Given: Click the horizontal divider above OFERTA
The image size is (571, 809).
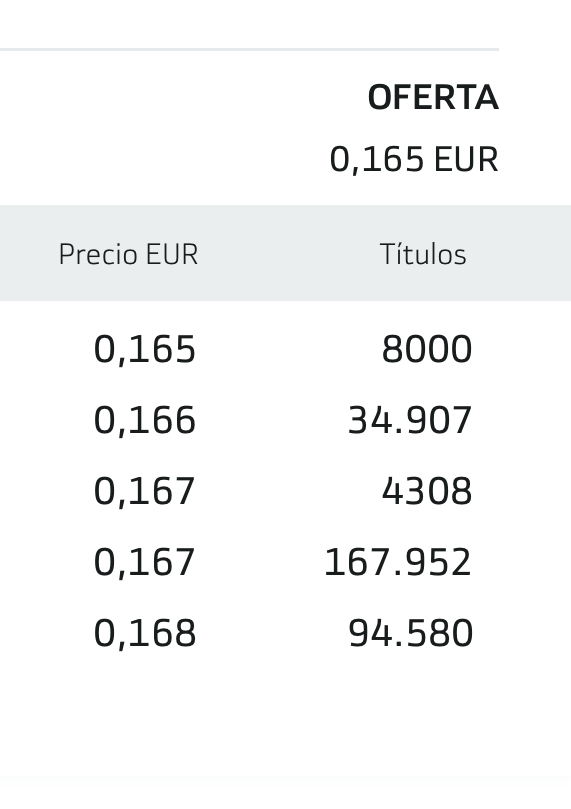Looking at the screenshot, I should point(249,50).
